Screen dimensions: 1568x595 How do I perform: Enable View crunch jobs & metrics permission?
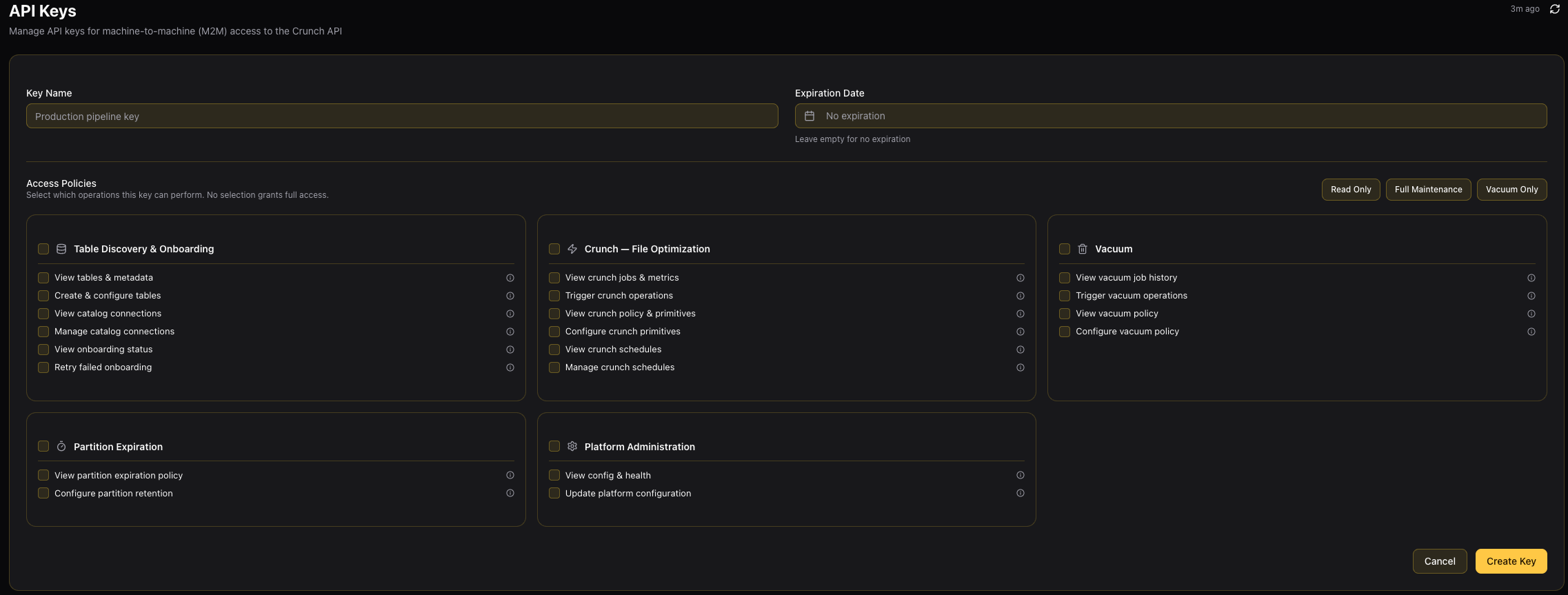click(x=554, y=278)
